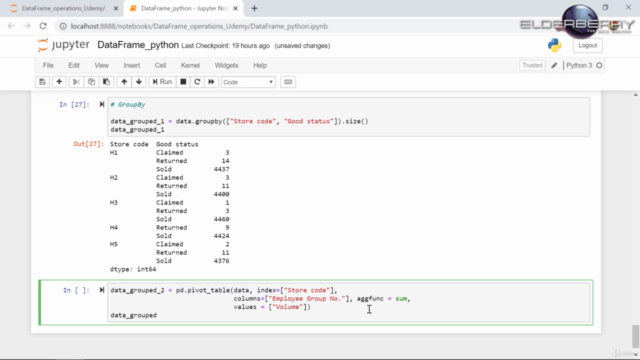Open a new browser tab

pyautogui.click(x=254, y=8)
